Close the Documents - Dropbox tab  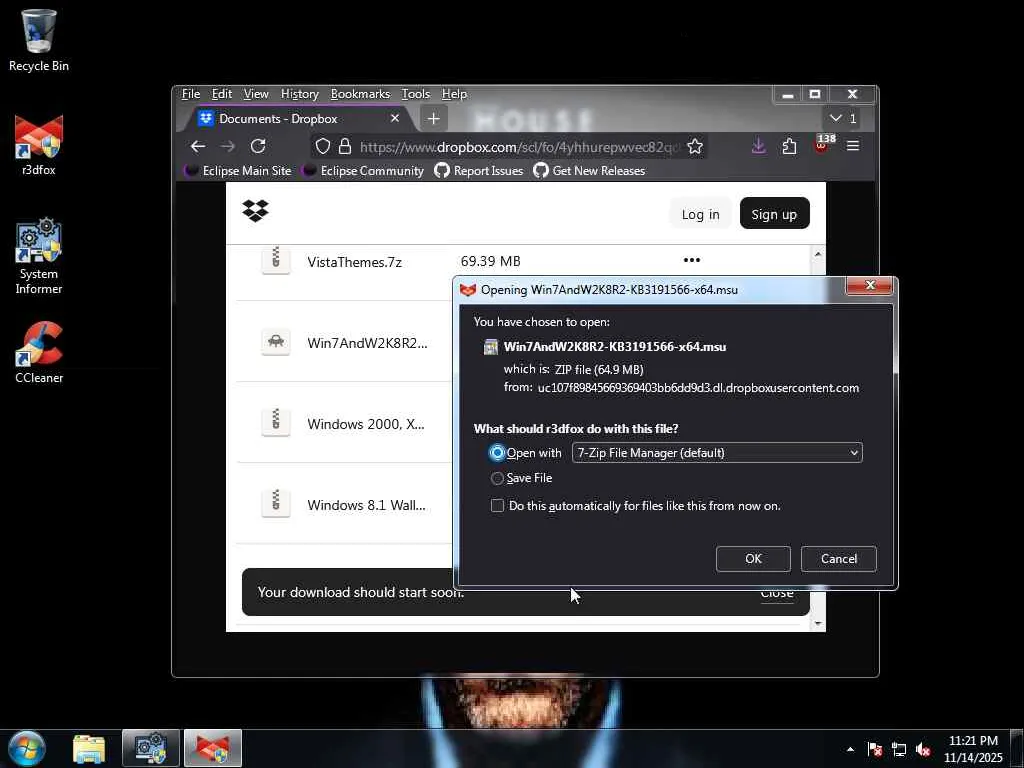coord(394,118)
